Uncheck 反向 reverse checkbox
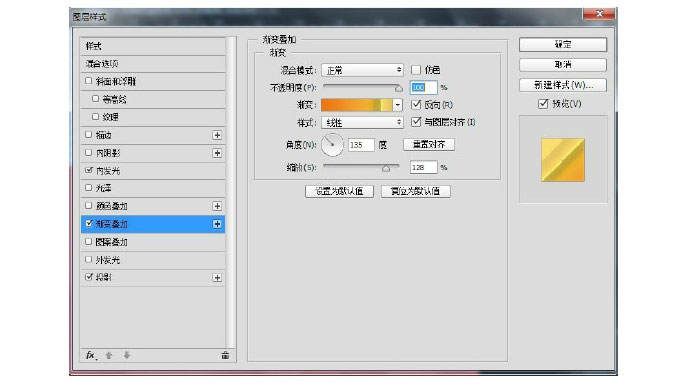Viewport: 690px width, 384px height. point(416,105)
